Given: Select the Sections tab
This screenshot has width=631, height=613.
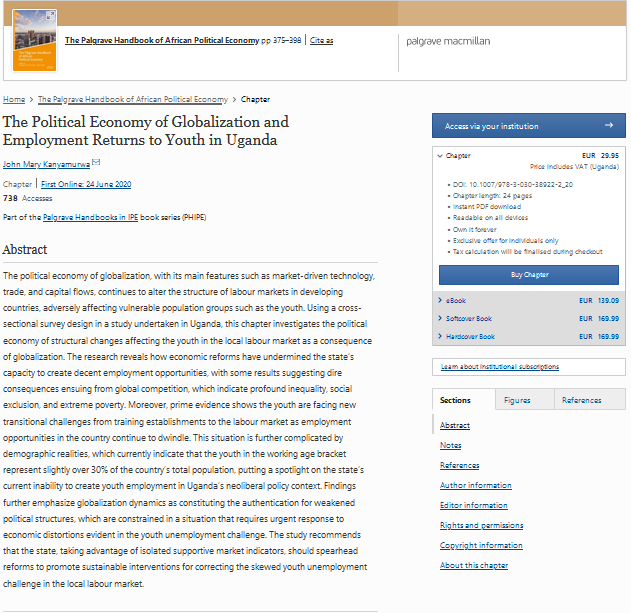Looking at the screenshot, I should tap(455, 400).
